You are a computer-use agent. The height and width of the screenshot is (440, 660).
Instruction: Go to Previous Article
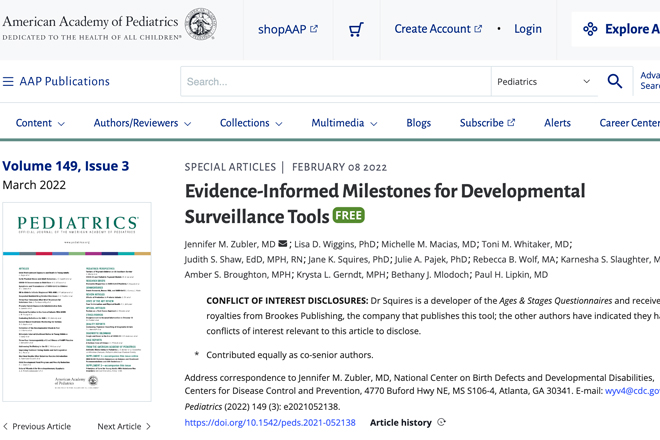coord(37,427)
